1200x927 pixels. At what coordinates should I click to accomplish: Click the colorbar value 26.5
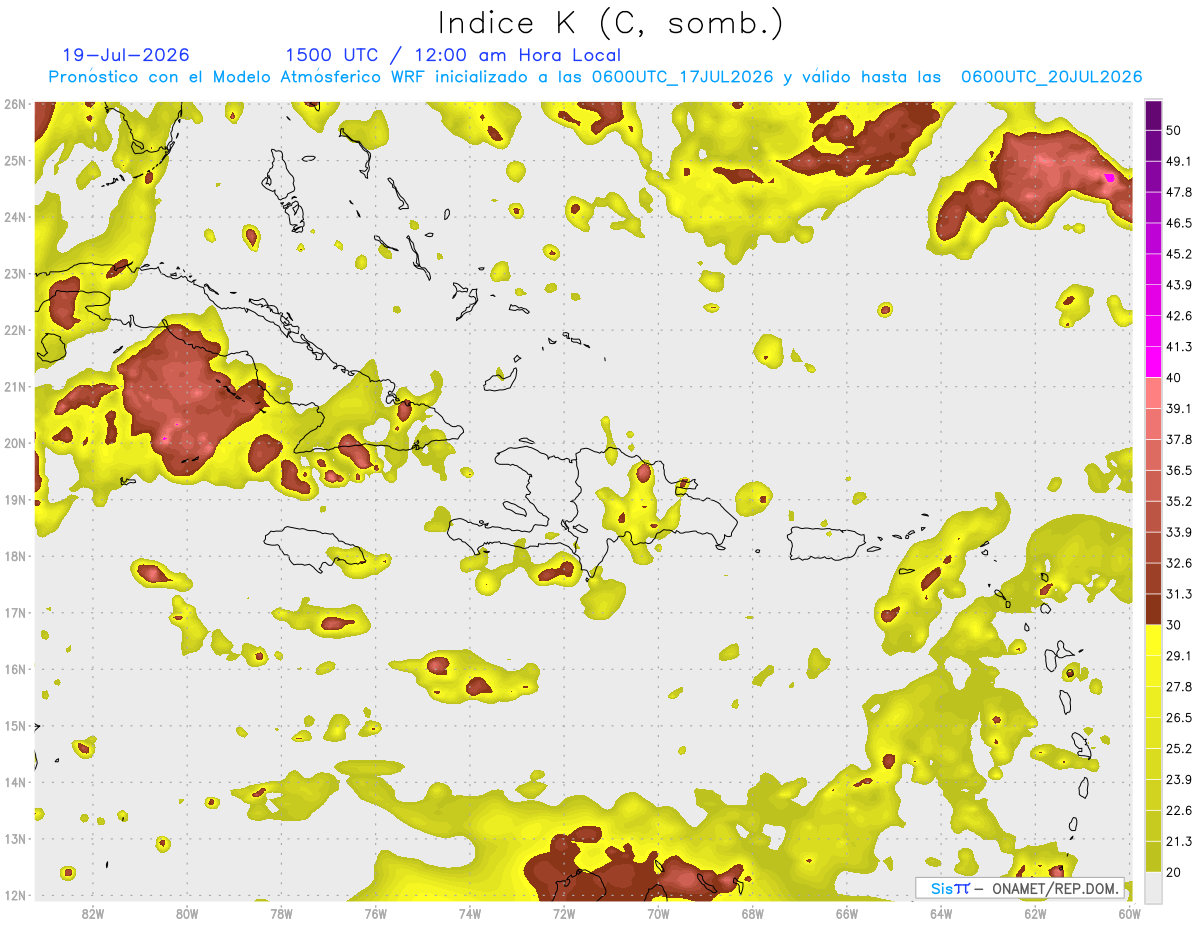[1178, 718]
